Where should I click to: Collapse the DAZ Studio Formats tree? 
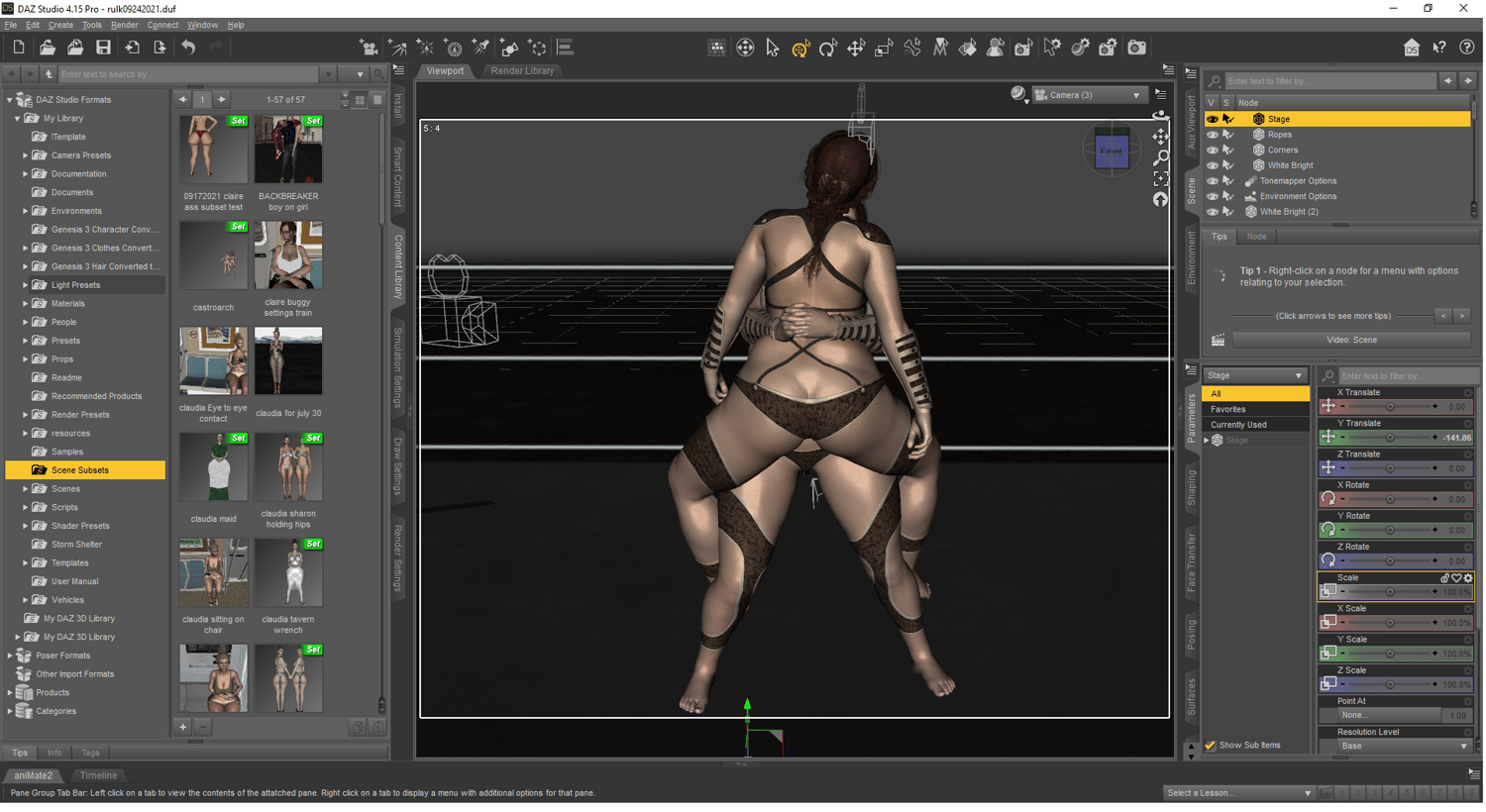pos(10,100)
